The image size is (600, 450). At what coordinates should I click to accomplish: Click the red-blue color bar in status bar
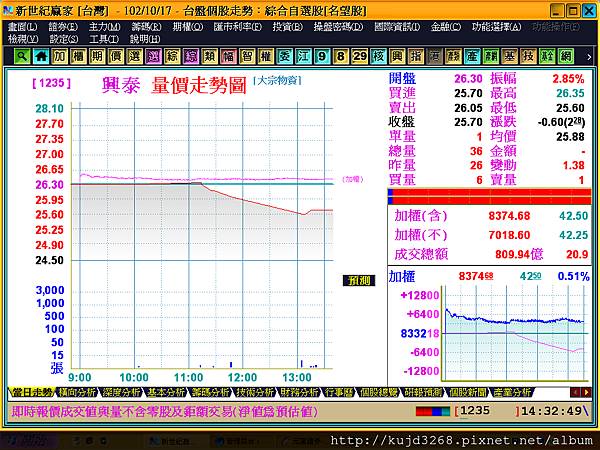pyautogui.click(x=433, y=411)
